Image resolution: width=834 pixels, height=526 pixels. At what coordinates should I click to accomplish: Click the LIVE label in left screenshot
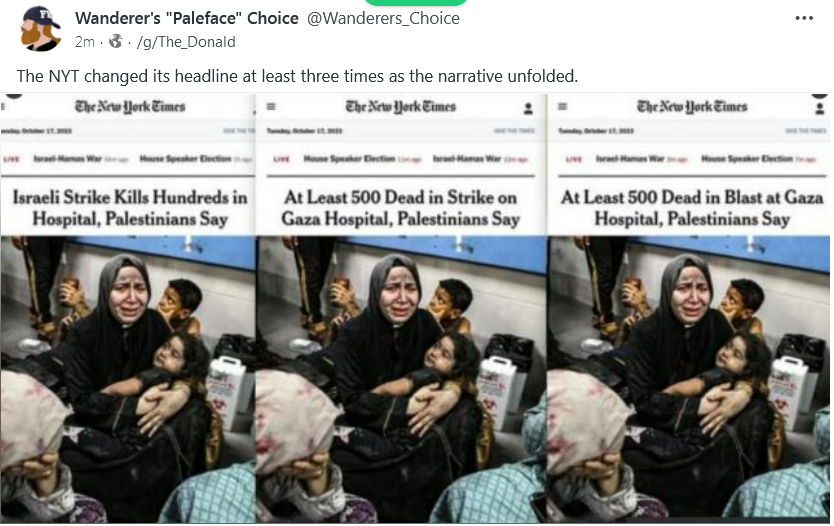(x=11, y=159)
